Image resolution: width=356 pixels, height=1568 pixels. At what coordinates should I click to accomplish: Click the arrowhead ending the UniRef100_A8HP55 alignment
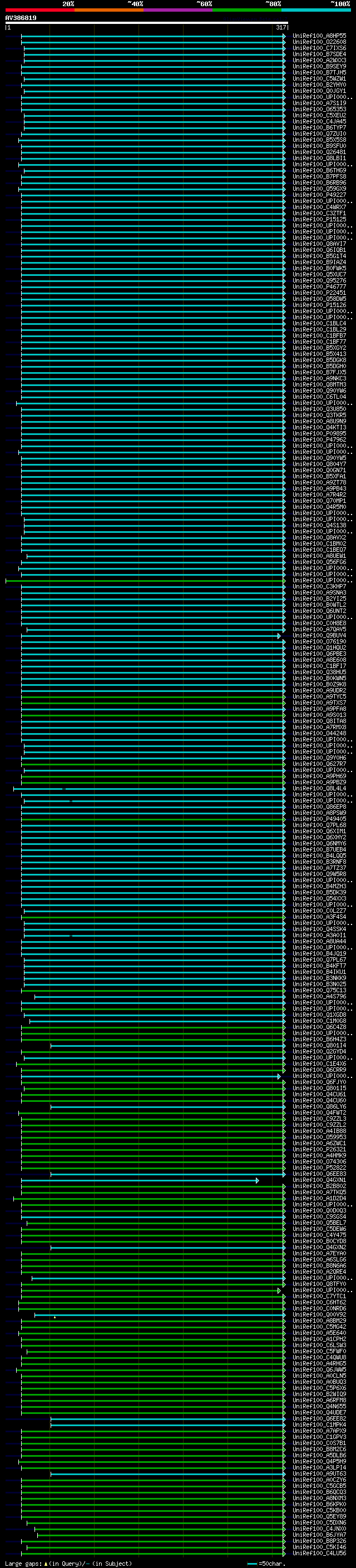pyautogui.click(x=284, y=36)
